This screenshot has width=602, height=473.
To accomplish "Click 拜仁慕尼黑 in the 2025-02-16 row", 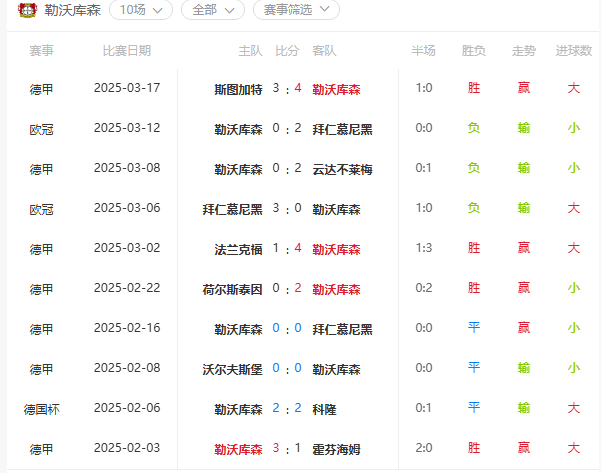I will coord(342,329).
